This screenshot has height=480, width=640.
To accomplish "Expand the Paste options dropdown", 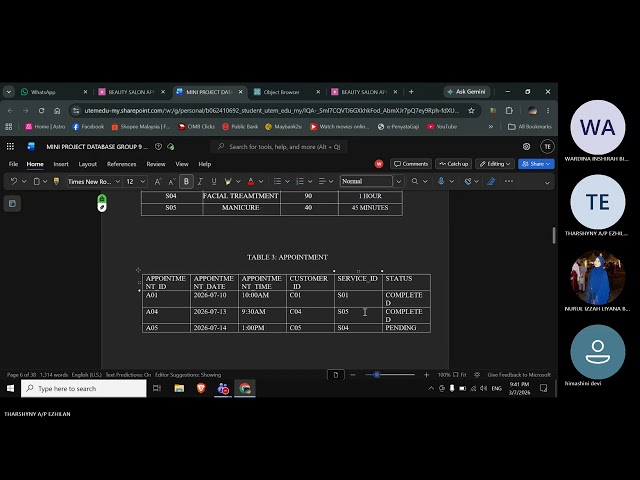I will [x=45, y=181].
